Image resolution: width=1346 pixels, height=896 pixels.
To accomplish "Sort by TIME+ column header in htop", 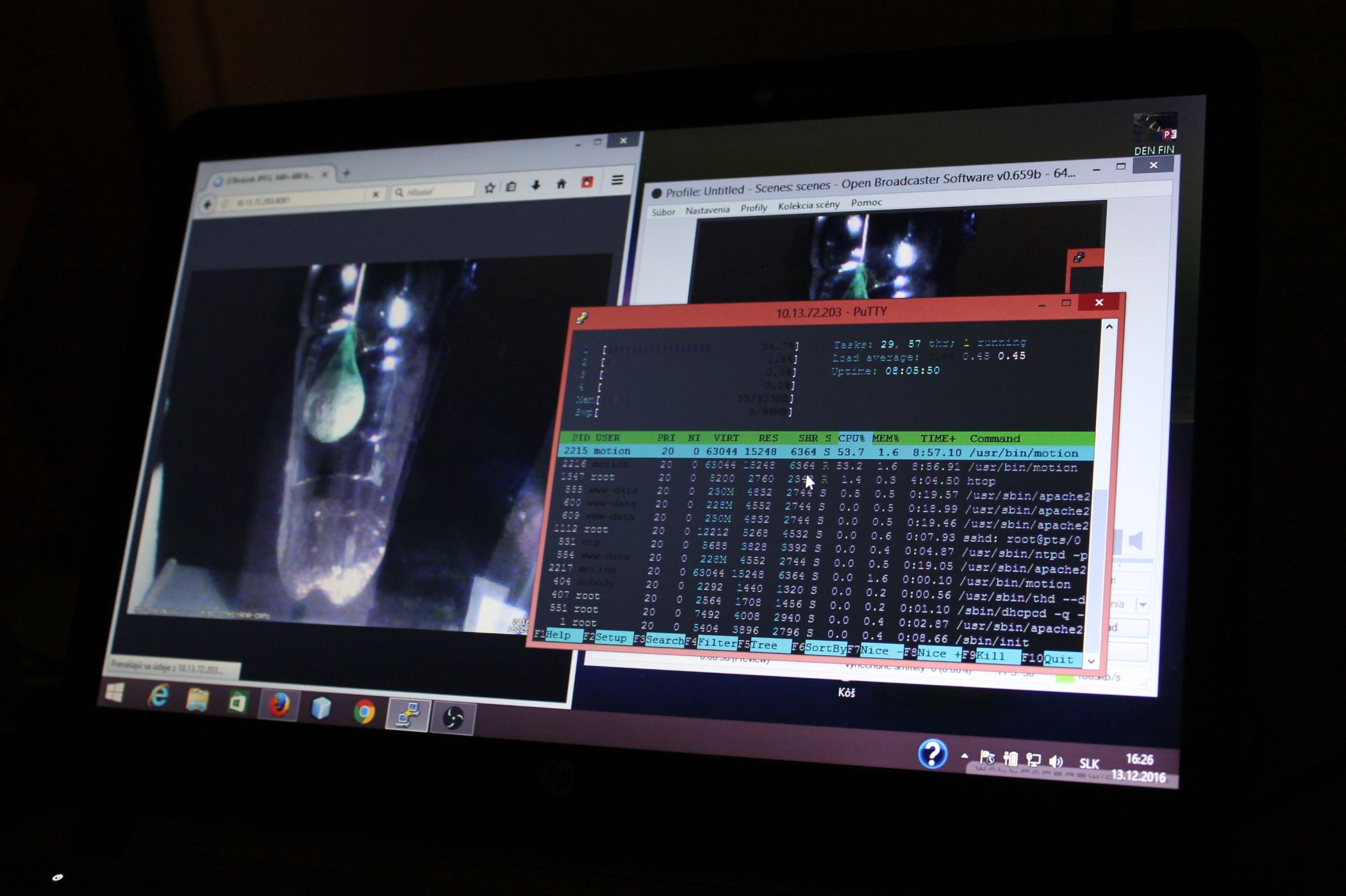I will [938, 438].
